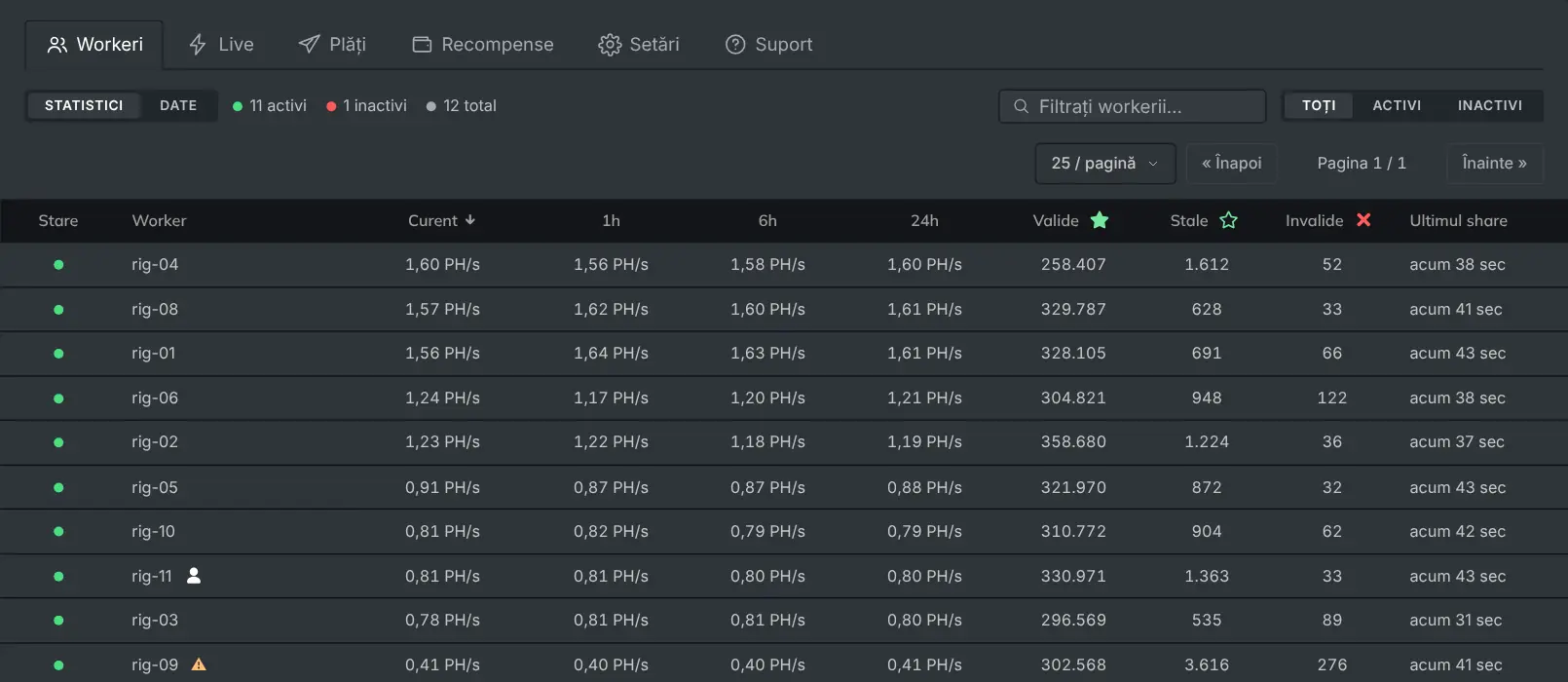Click the green status dot of rig-02
The image size is (1568, 682).
(x=58, y=442)
